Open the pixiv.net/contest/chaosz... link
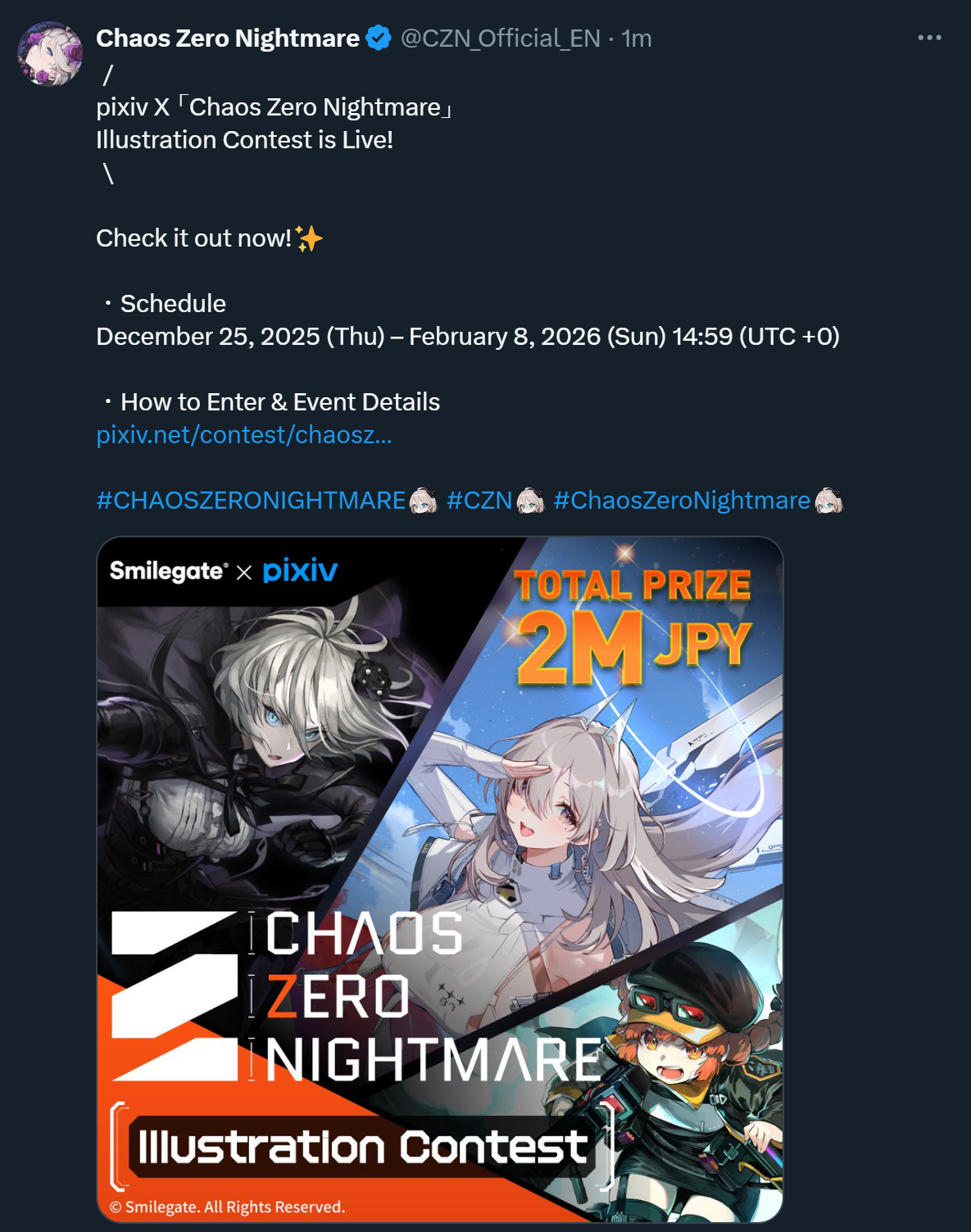Viewport: 971px width, 1232px height. pos(244,435)
